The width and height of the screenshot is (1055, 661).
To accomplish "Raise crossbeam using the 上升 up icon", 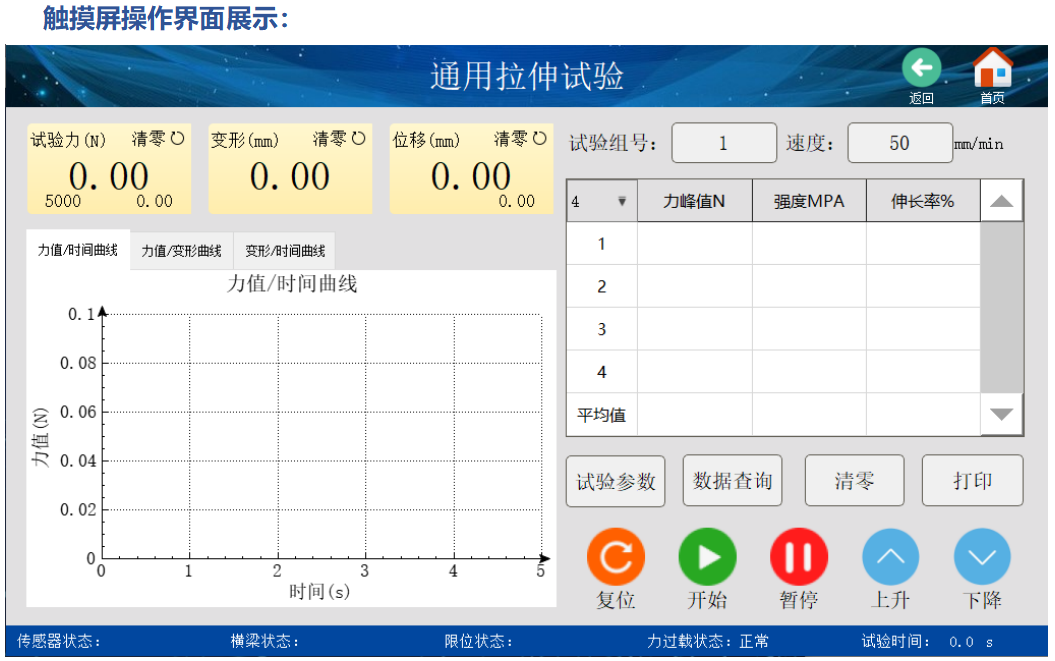I will pos(890,557).
